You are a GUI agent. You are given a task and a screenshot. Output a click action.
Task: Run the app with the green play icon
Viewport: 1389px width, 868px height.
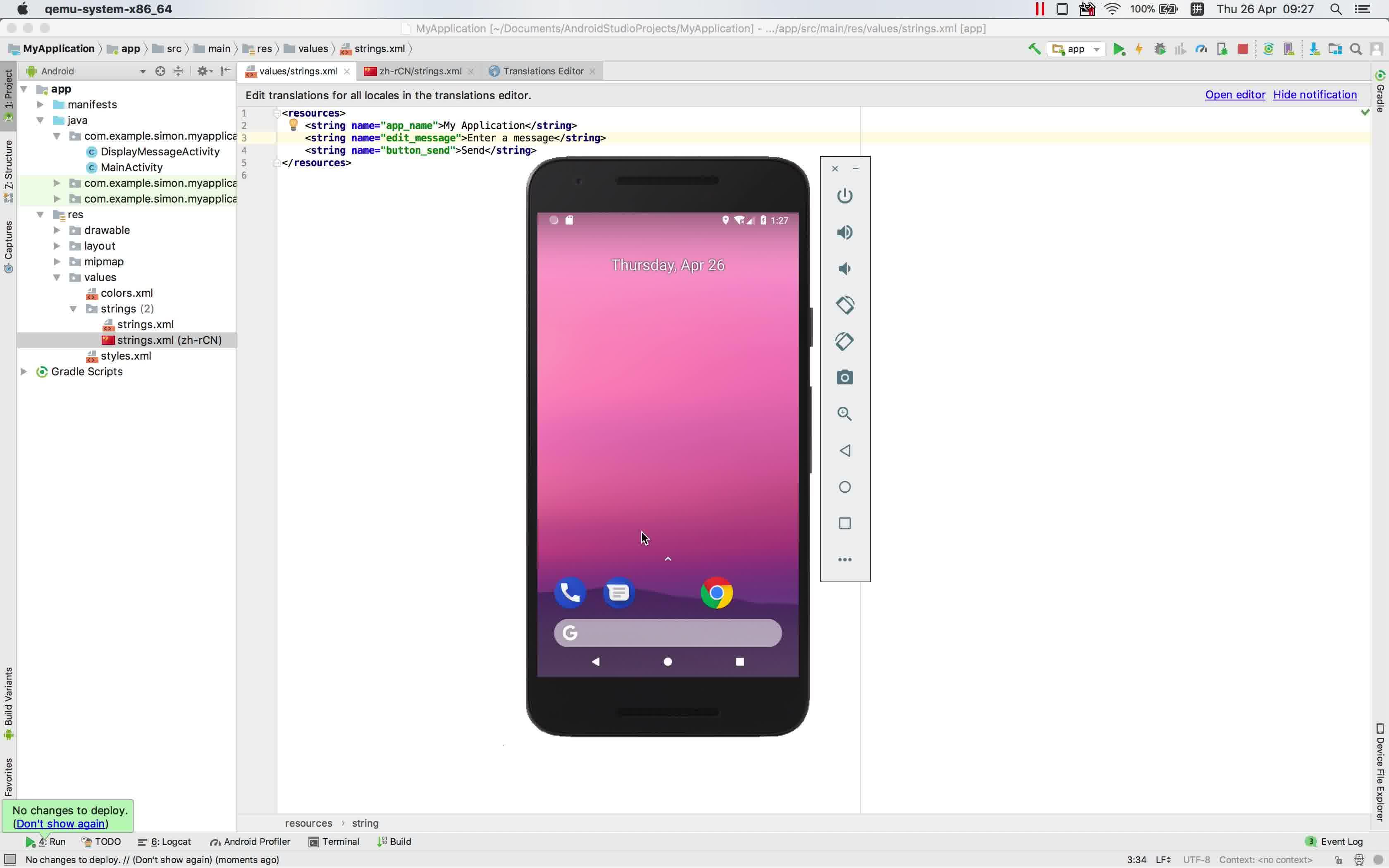tap(1119, 49)
